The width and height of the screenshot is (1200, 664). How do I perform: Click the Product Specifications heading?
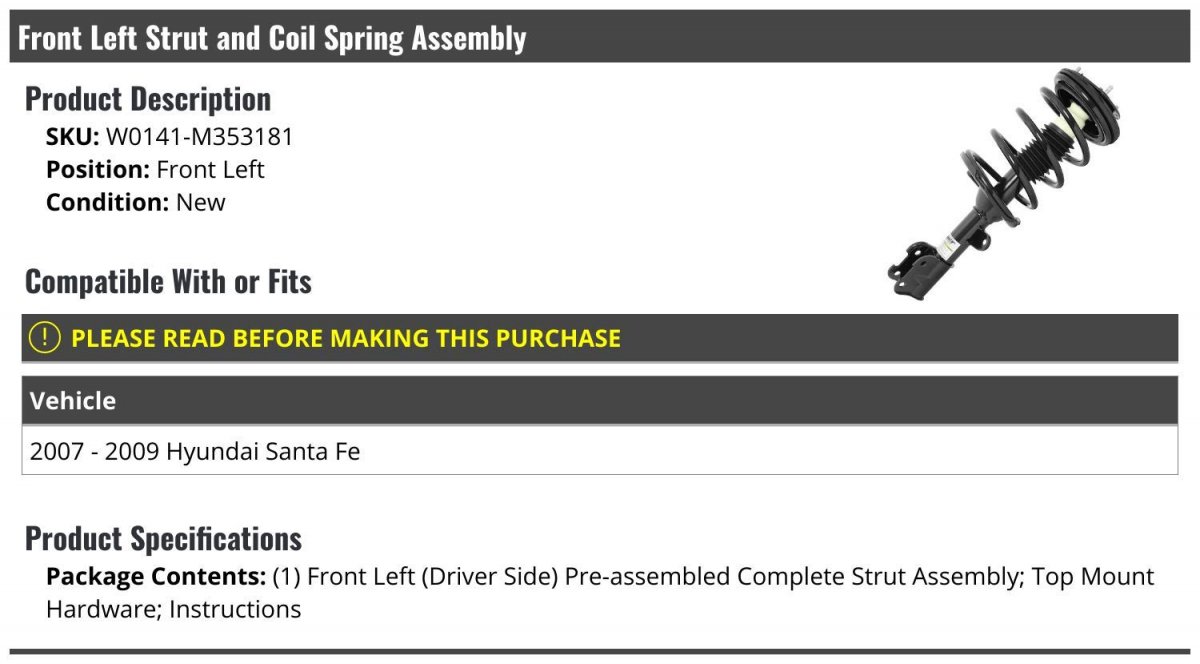pos(163,539)
